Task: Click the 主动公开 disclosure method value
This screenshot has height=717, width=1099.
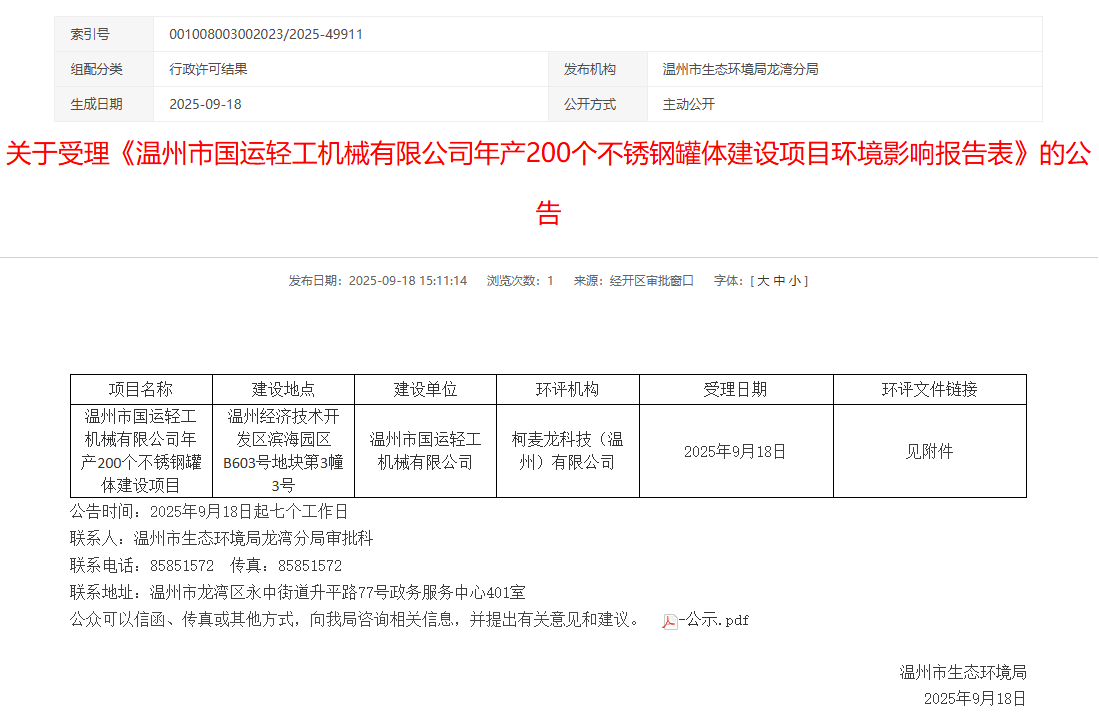Action: pyautogui.click(x=688, y=104)
